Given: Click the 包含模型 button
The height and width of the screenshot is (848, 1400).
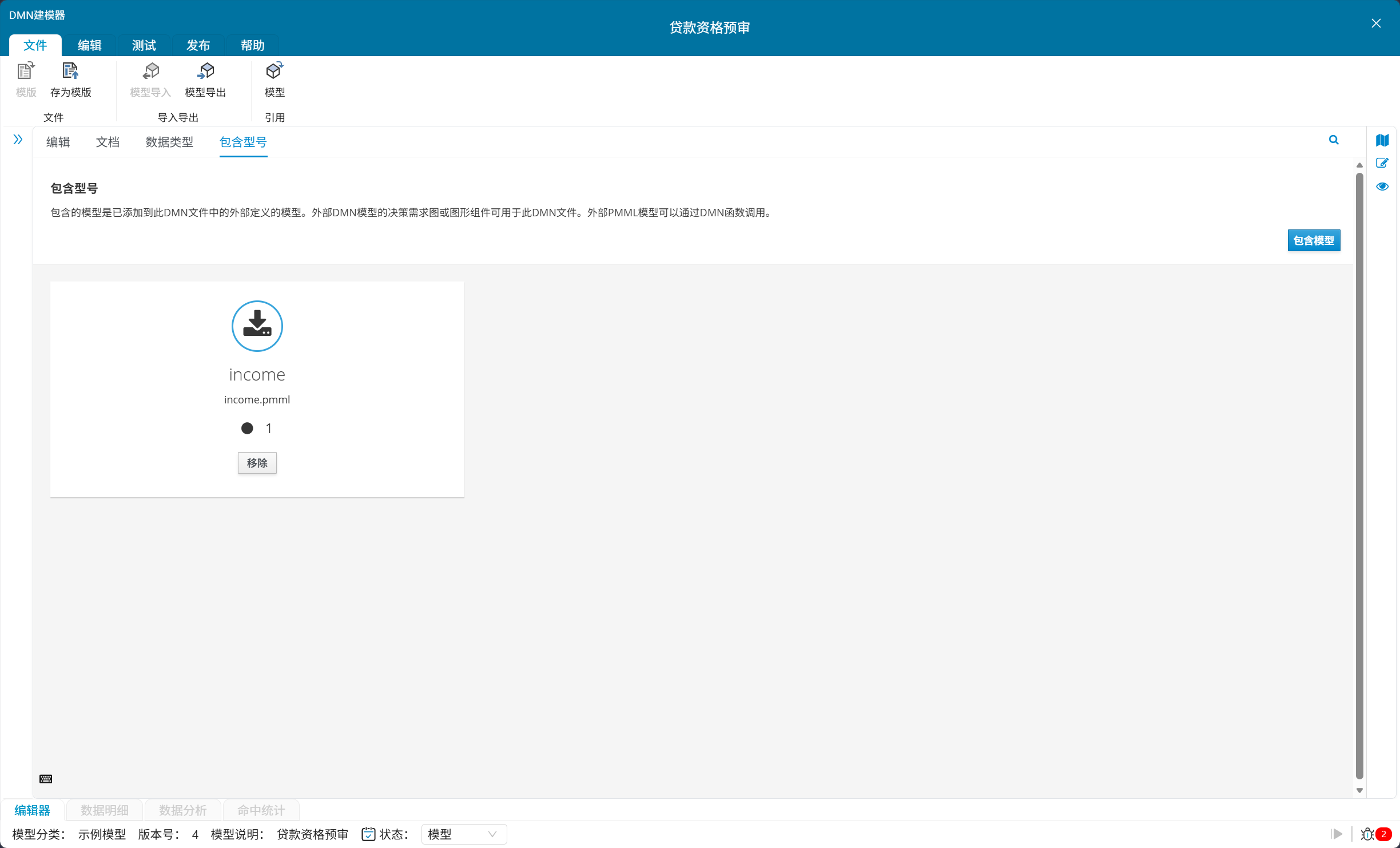Looking at the screenshot, I should click(1314, 240).
